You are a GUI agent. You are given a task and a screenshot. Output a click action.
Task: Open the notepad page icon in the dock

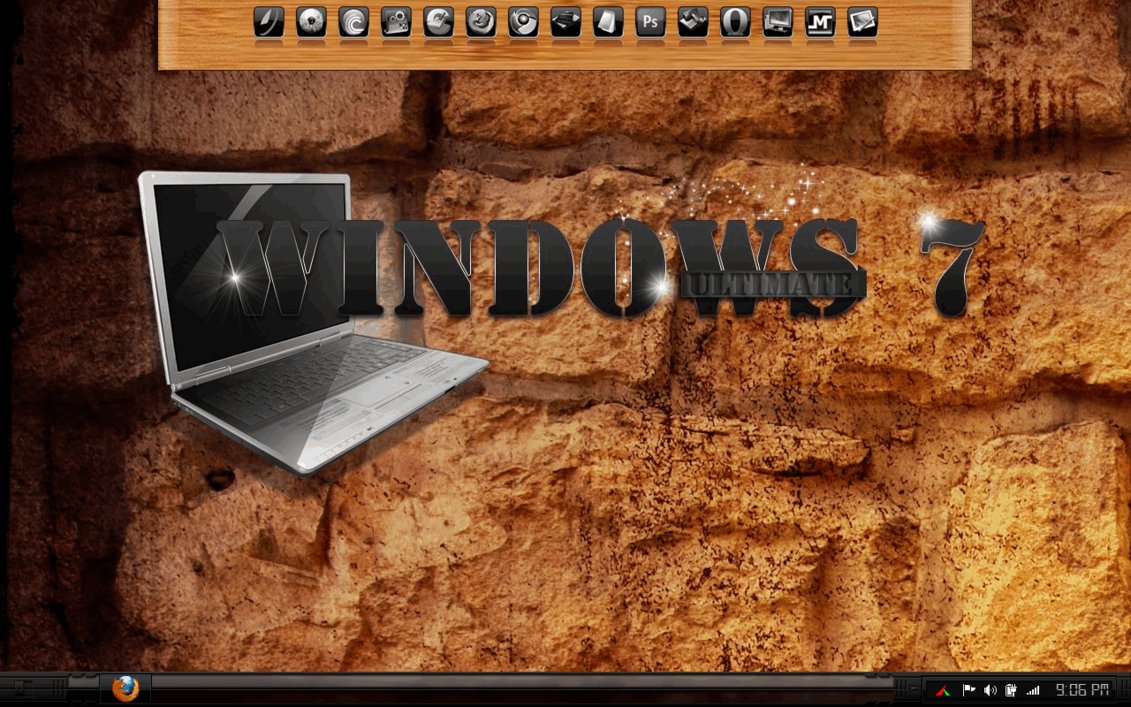pos(608,22)
